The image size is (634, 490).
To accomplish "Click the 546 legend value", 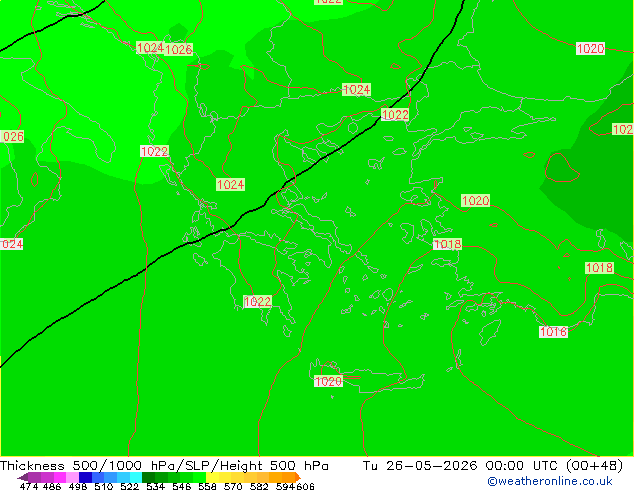I will pos(182,486).
